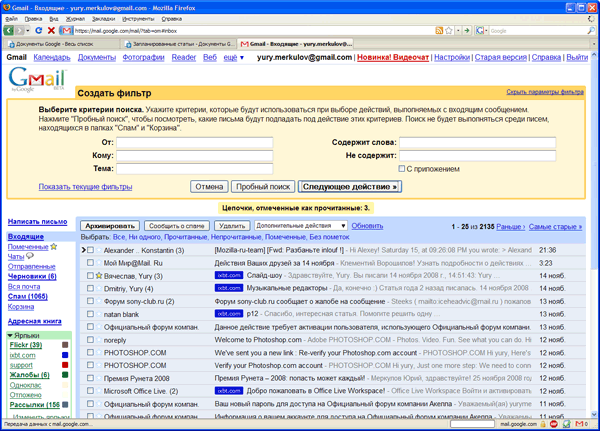Check the Dmitriy, Yury conversation checkbox

(x=90, y=288)
